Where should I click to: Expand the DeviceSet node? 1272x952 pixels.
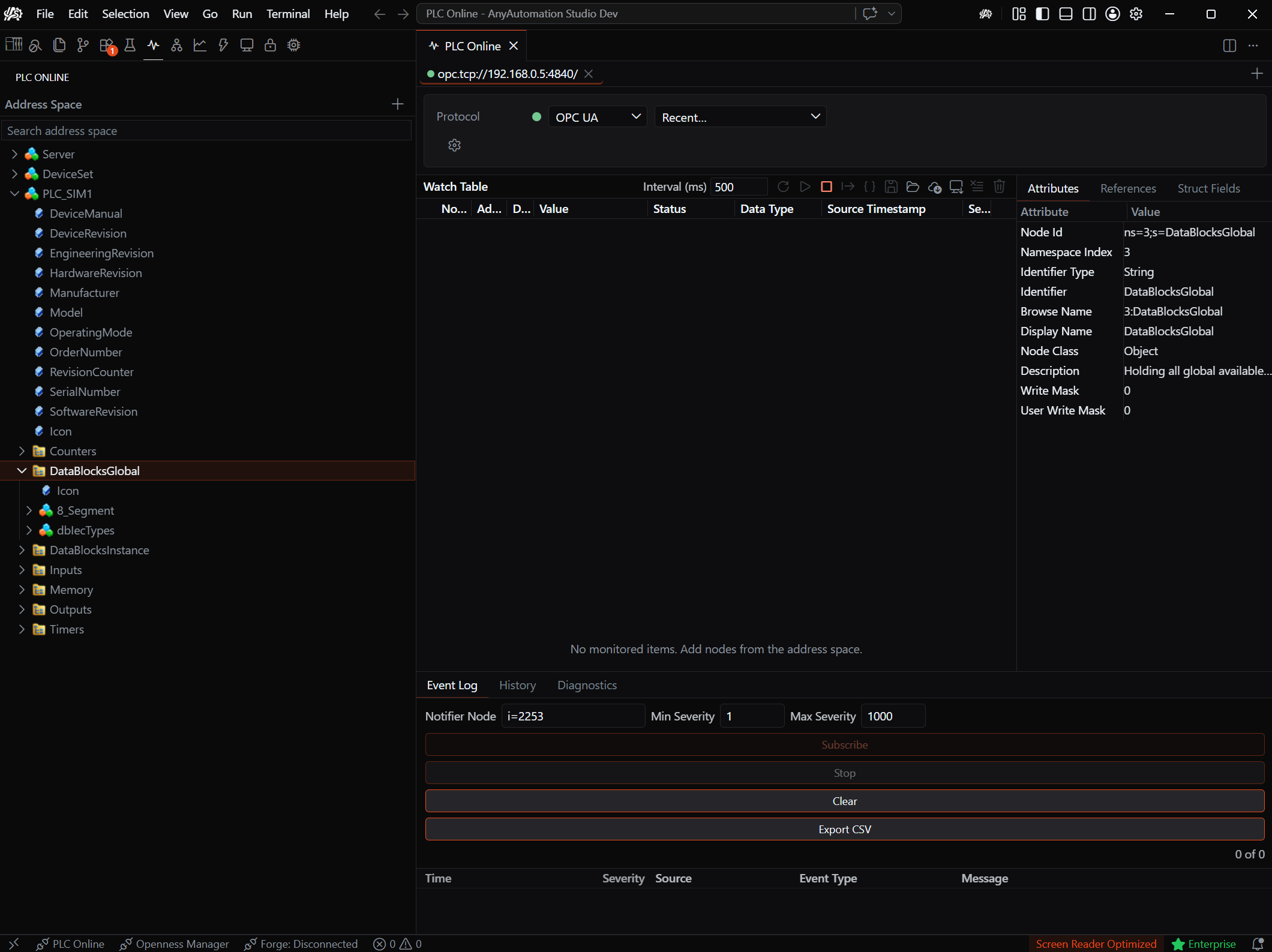click(14, 174)
